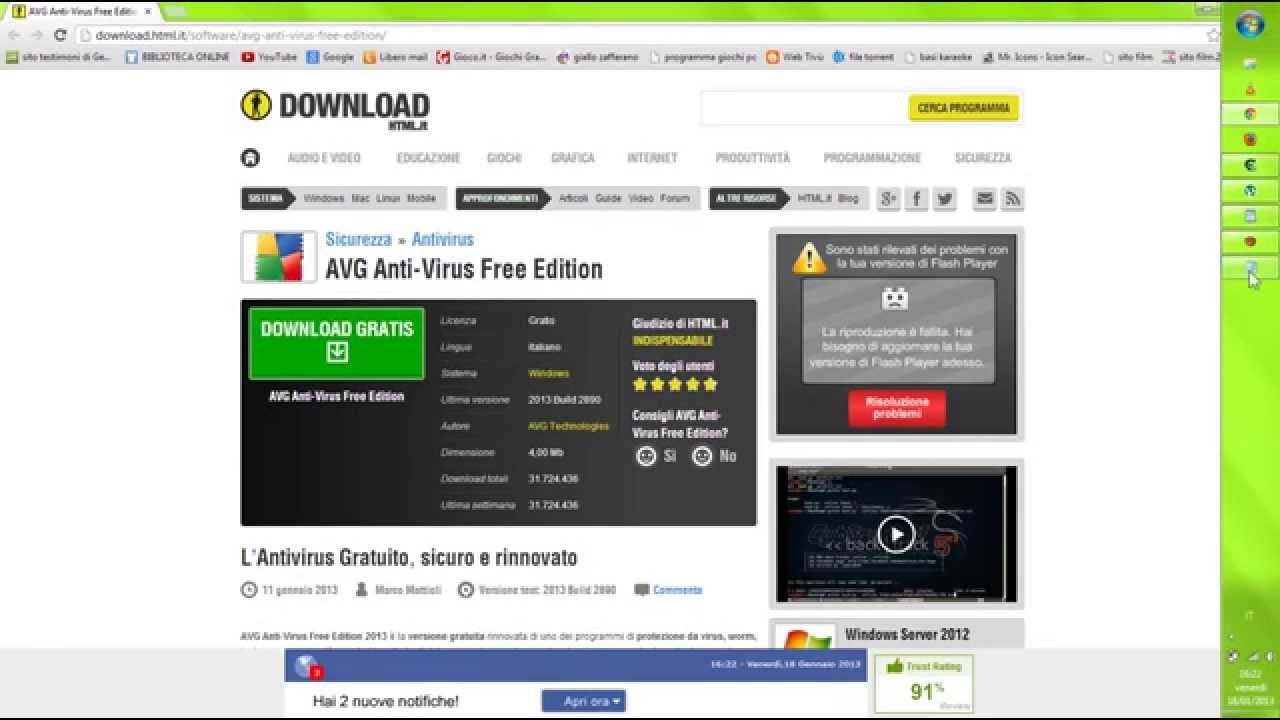Viewport: 1280px width, 720px height.
Task: Click the Trust Rating 91% badge
Action: (x=924, y=684)
